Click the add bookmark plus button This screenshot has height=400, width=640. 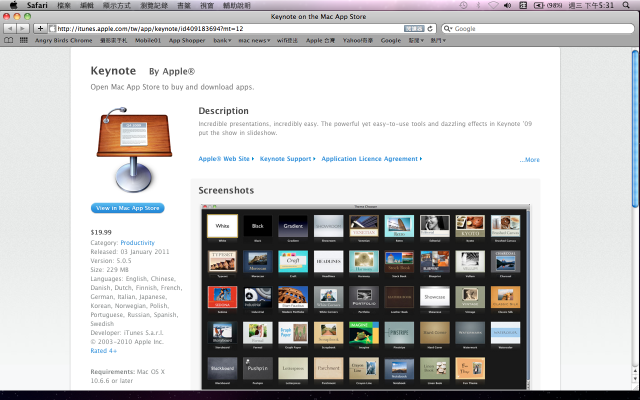pyautogui.click(x=40, y=29)
